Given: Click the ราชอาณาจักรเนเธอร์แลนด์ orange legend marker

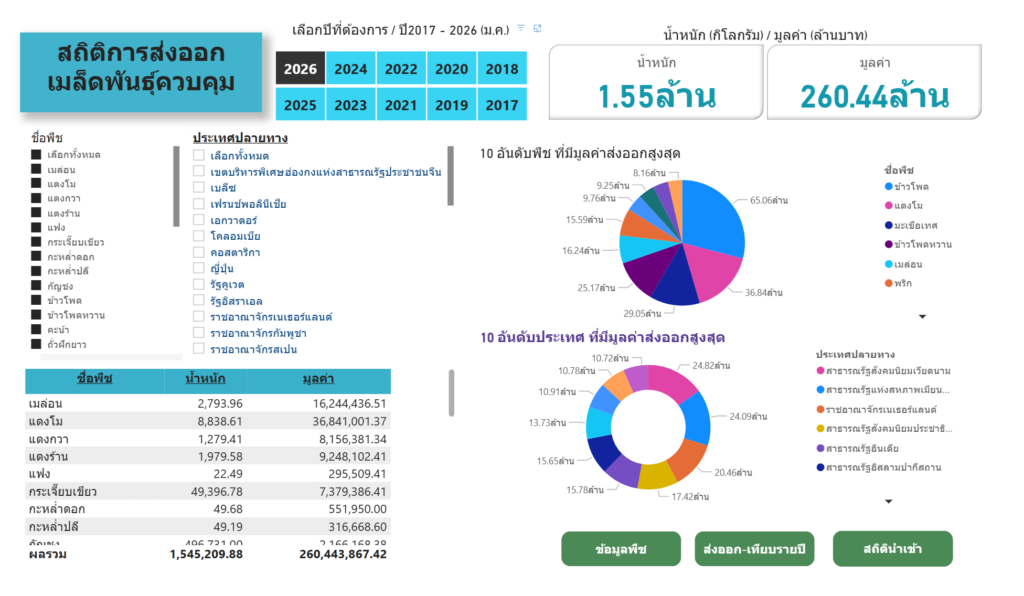Looking at the screenshot, I should 821,410.
